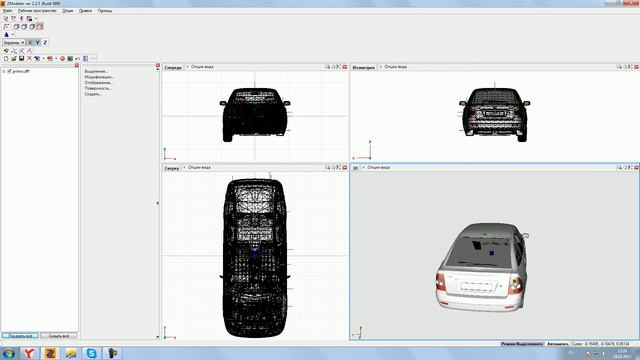The height and width of the screenshot is (360, 640).
Task: Open Опции вида in Сверху viewport
Action: point(199,167)
